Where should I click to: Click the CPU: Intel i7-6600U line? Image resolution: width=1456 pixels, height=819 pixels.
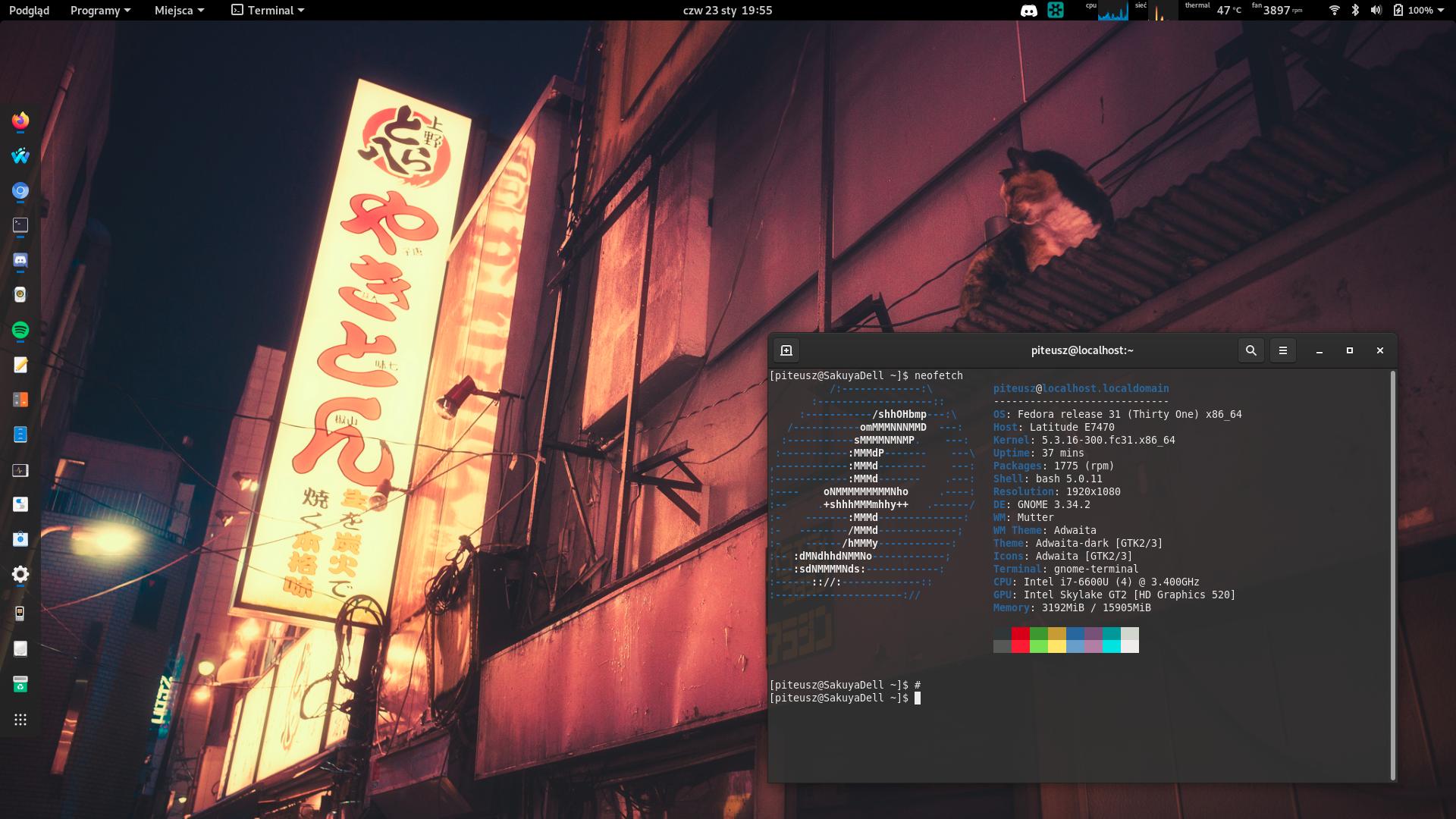click(1096, 582)
